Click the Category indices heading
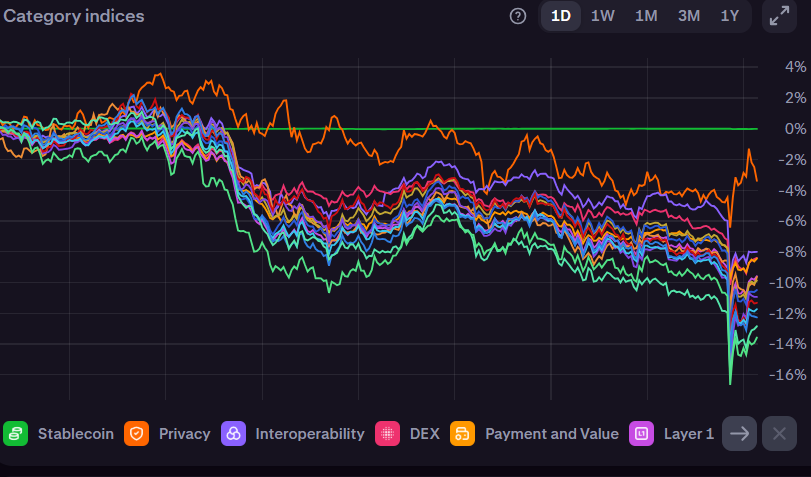This screenshot has width=811, height=477. pyautogui.click(x=74, y=16)
